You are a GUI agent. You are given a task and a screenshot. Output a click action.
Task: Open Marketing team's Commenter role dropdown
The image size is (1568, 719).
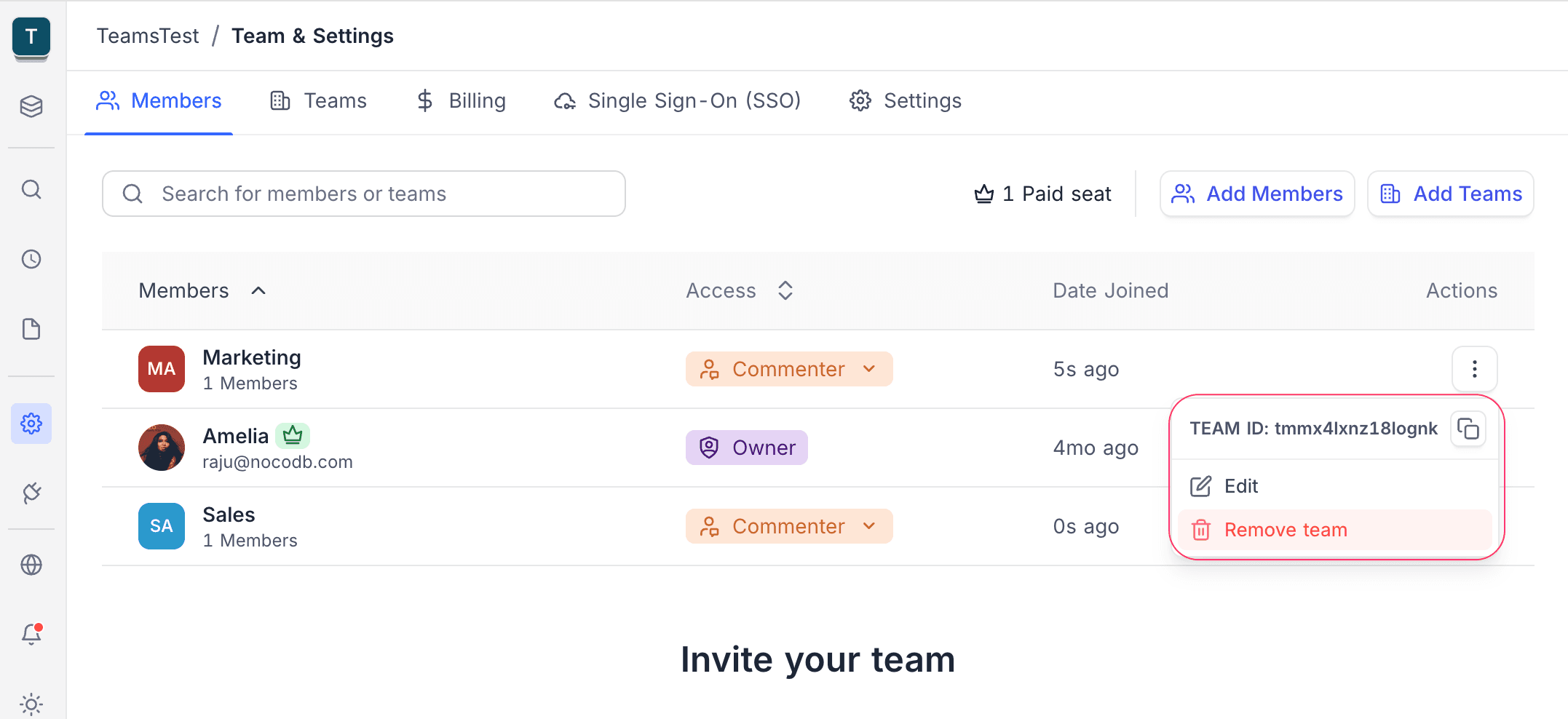point(788,369)
